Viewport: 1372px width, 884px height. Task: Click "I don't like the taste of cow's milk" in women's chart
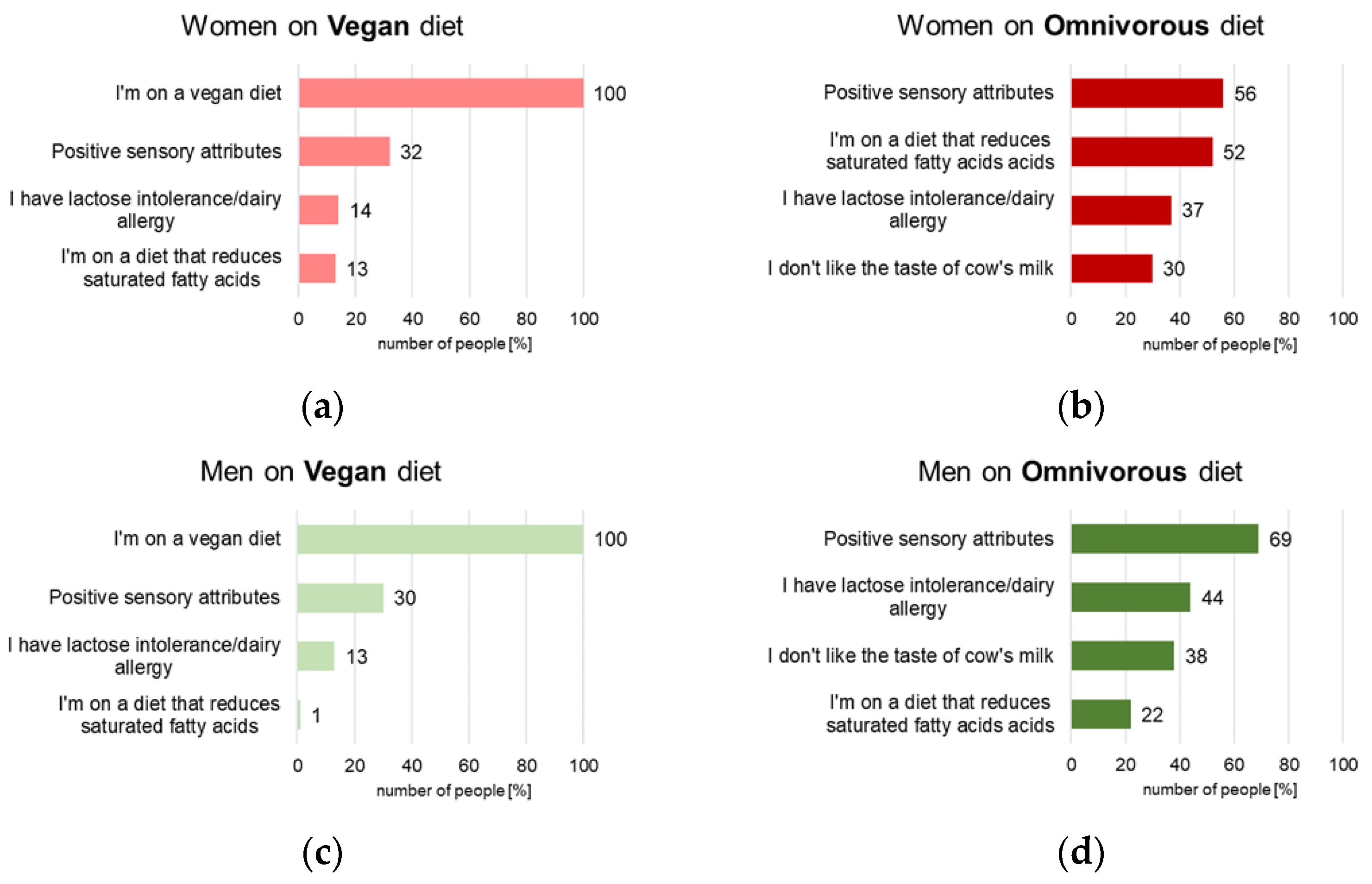coord(910,269)
